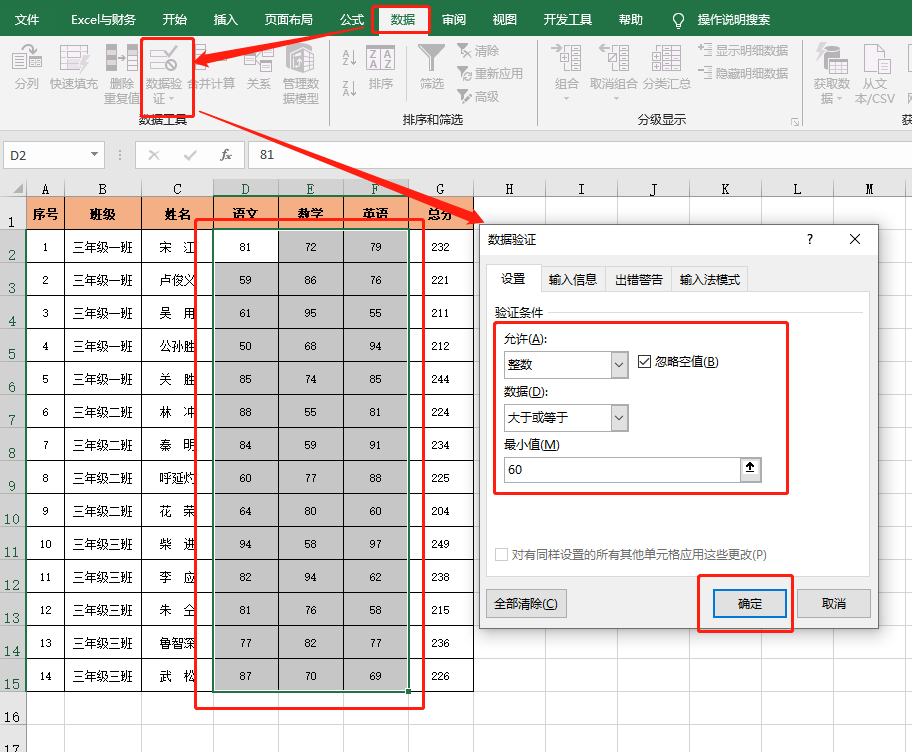Image resolution: width=912 pixels, height=752 pixels.
Task: Click the formula bar confirm checkmark
Action: (190, 155)
